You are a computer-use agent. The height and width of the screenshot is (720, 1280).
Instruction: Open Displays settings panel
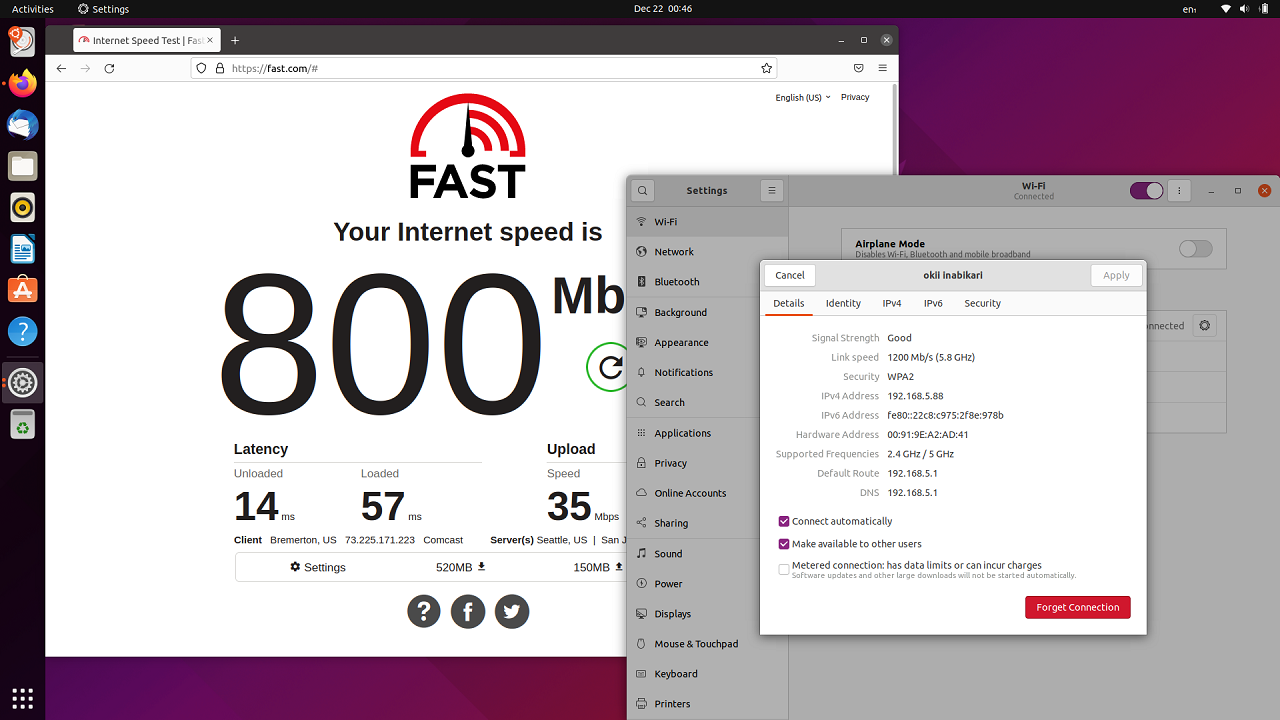(x=708, y=614)
